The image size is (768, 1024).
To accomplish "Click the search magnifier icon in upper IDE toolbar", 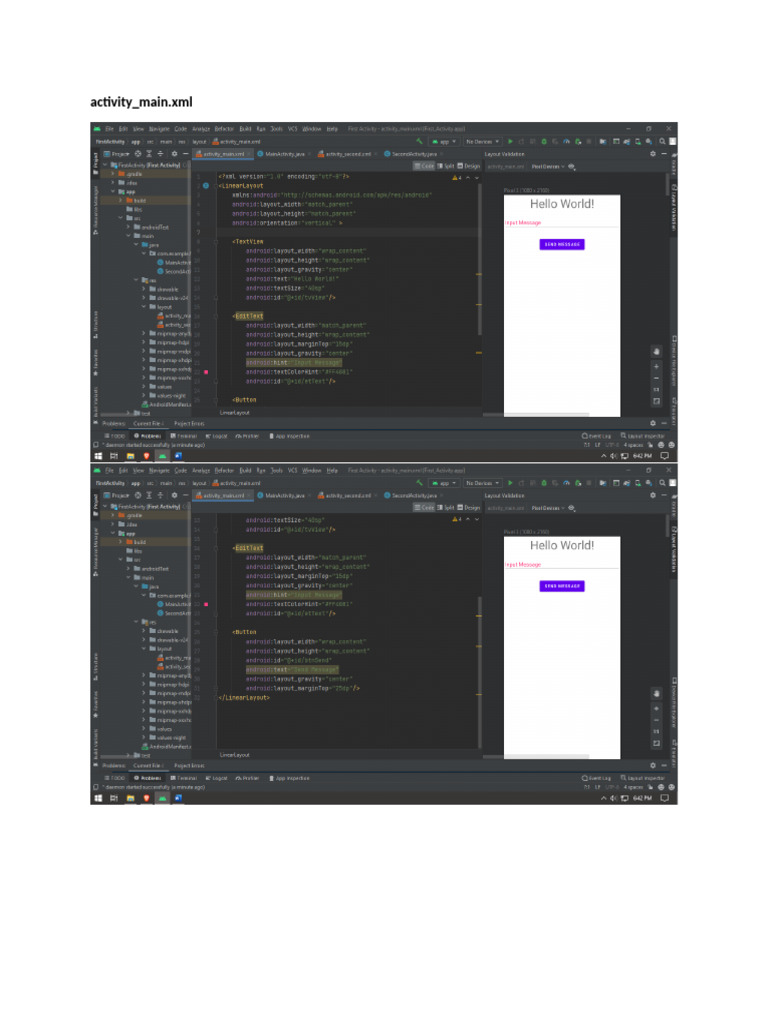I will 662,142.
